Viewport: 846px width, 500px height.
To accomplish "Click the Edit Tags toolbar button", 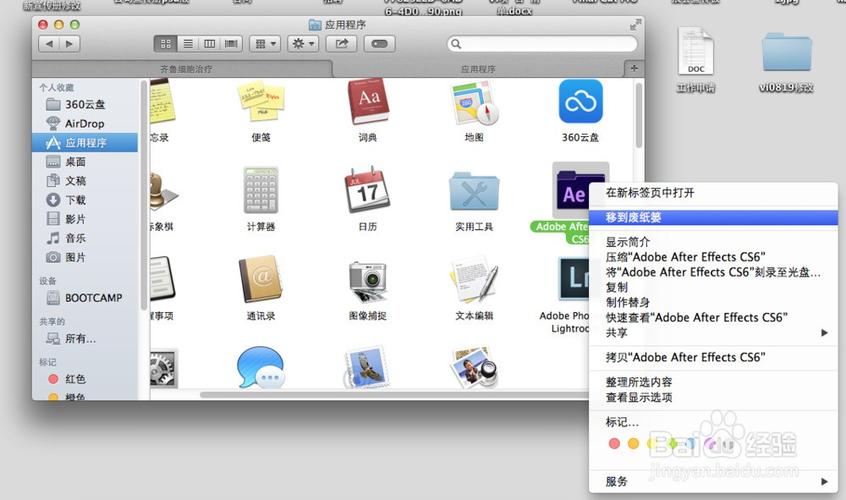I will click(x=379, y=44).
